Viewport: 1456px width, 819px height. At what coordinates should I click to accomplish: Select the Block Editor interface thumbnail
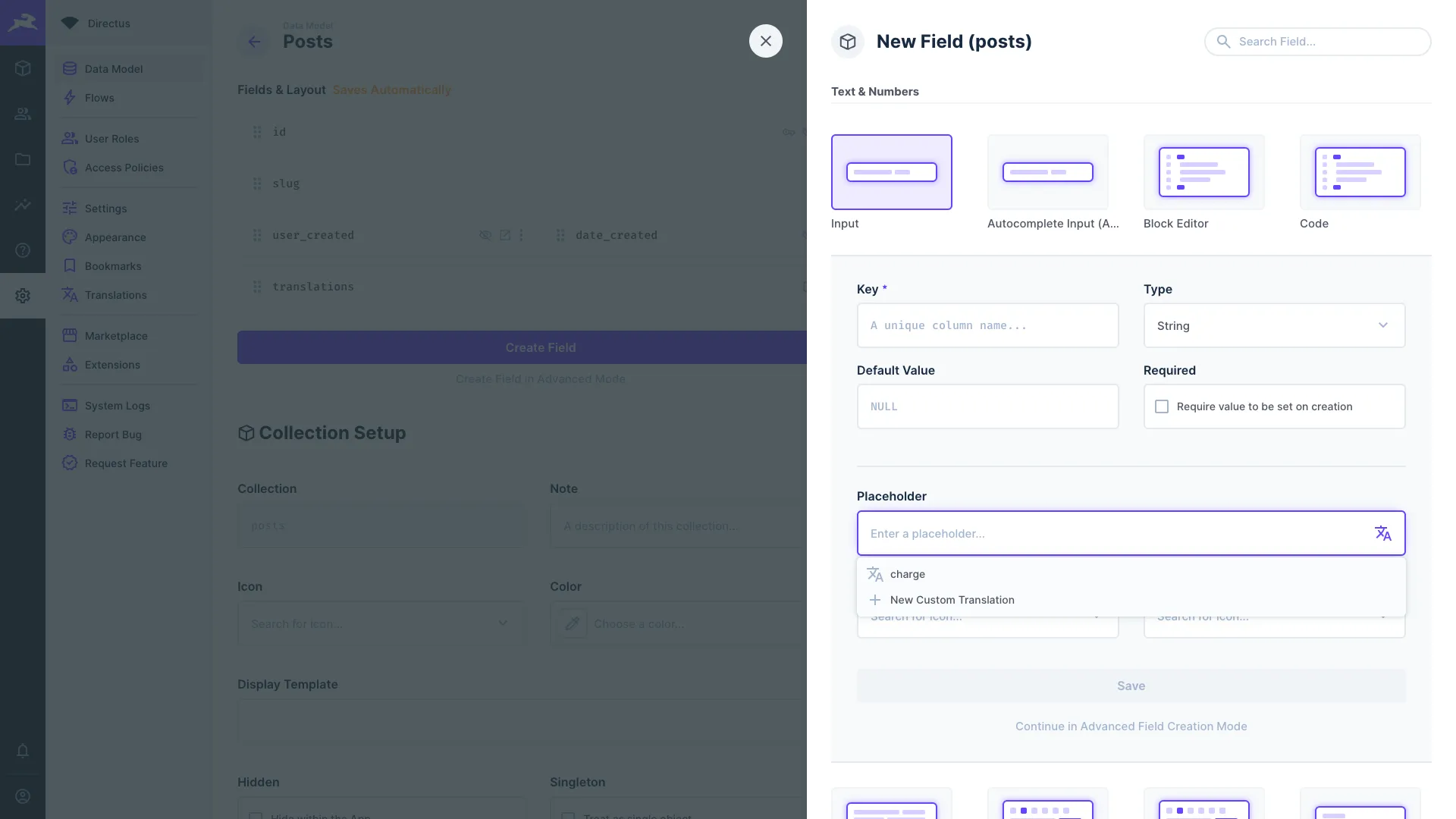pos(1203,172)
